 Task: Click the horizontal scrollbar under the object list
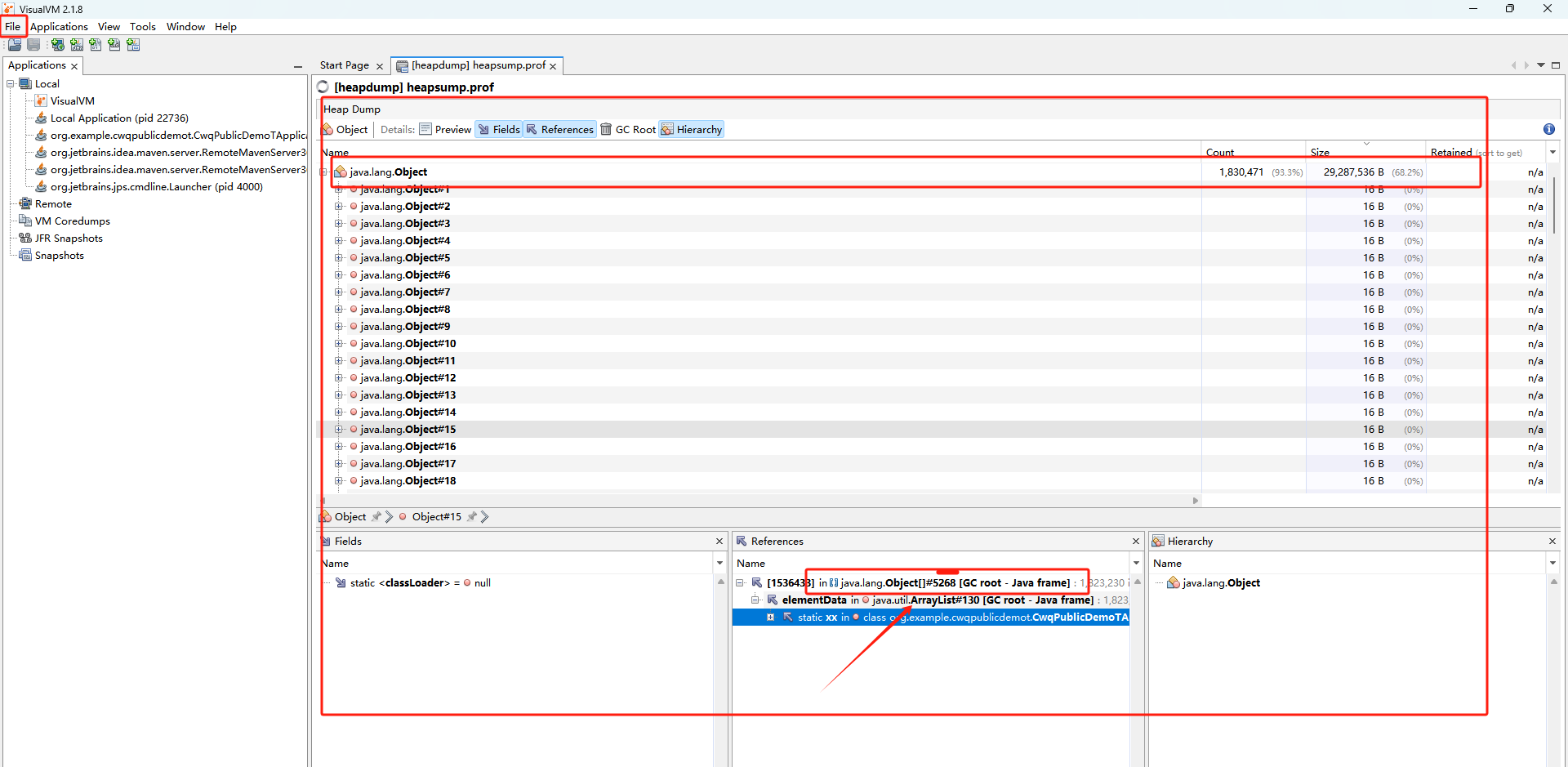tap(759, 501)
